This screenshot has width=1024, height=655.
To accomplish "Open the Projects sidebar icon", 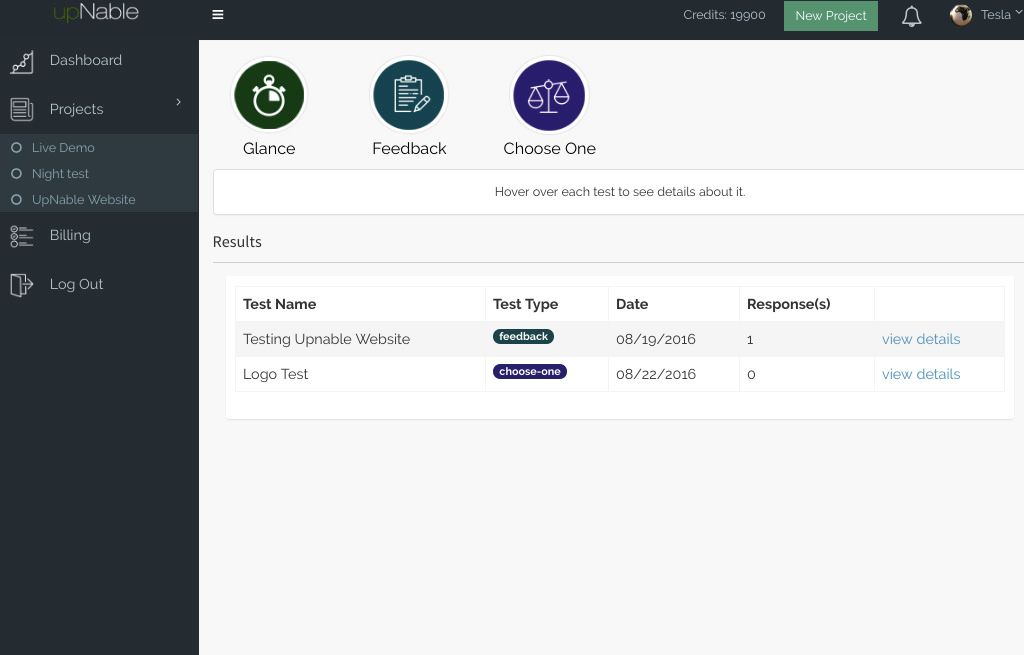I will click(22, 109).
